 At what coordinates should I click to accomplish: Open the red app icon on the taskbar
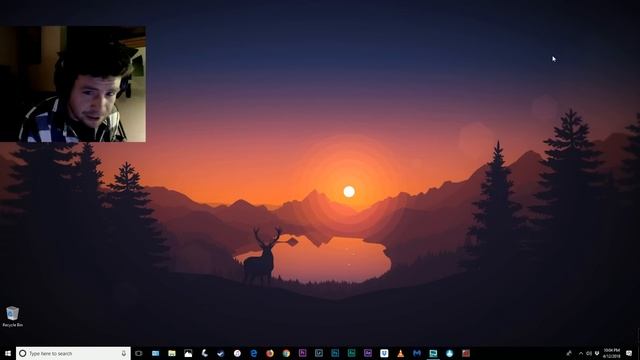click(x=466, y=353)
